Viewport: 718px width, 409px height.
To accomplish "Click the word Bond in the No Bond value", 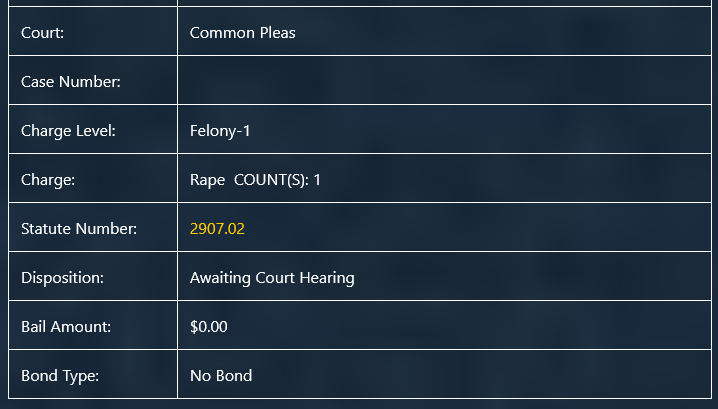I will pyautogui.click(x=234, y=376).
